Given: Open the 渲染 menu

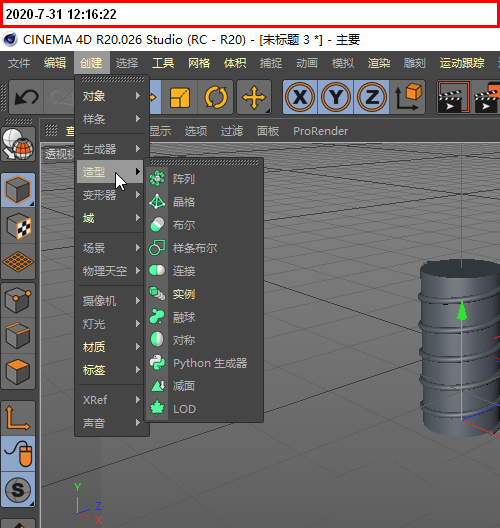Looking at the screenshot, I should pos(379,63).
